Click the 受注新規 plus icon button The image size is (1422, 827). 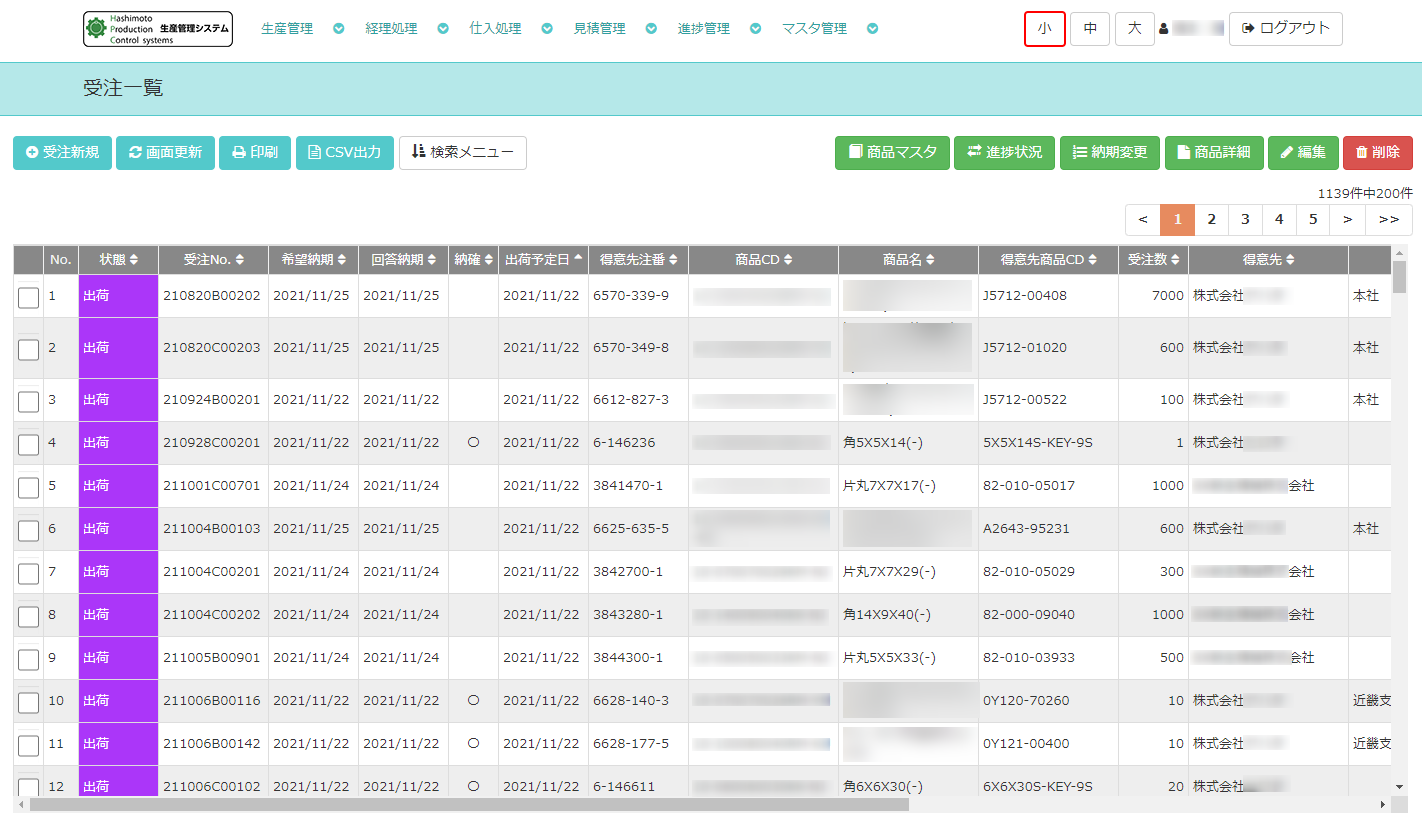coord(62,153)
